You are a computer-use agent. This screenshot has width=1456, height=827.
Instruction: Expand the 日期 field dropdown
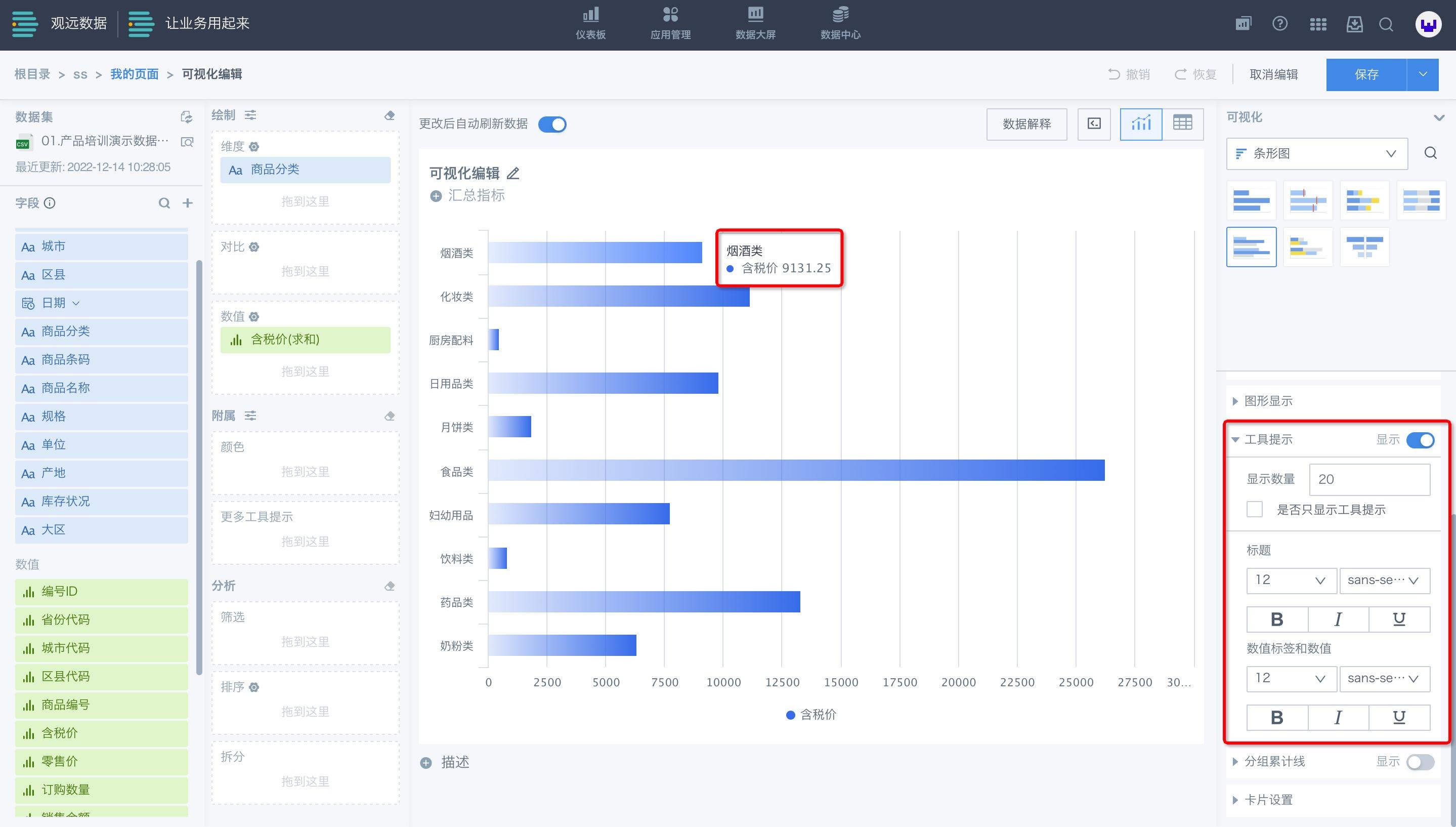tap(76, 303)
